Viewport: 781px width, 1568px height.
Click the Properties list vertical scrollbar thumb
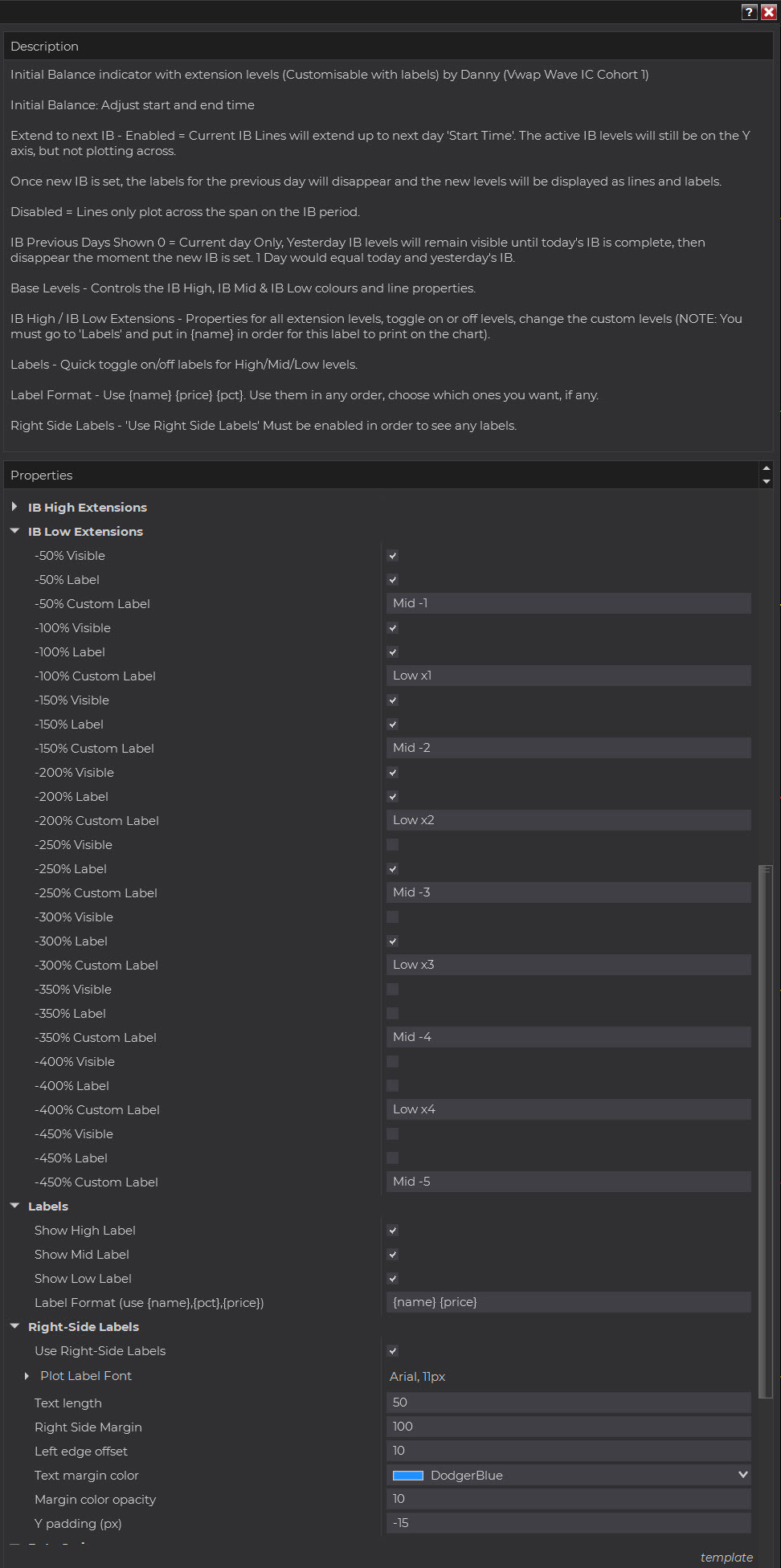coord(766,1130)
